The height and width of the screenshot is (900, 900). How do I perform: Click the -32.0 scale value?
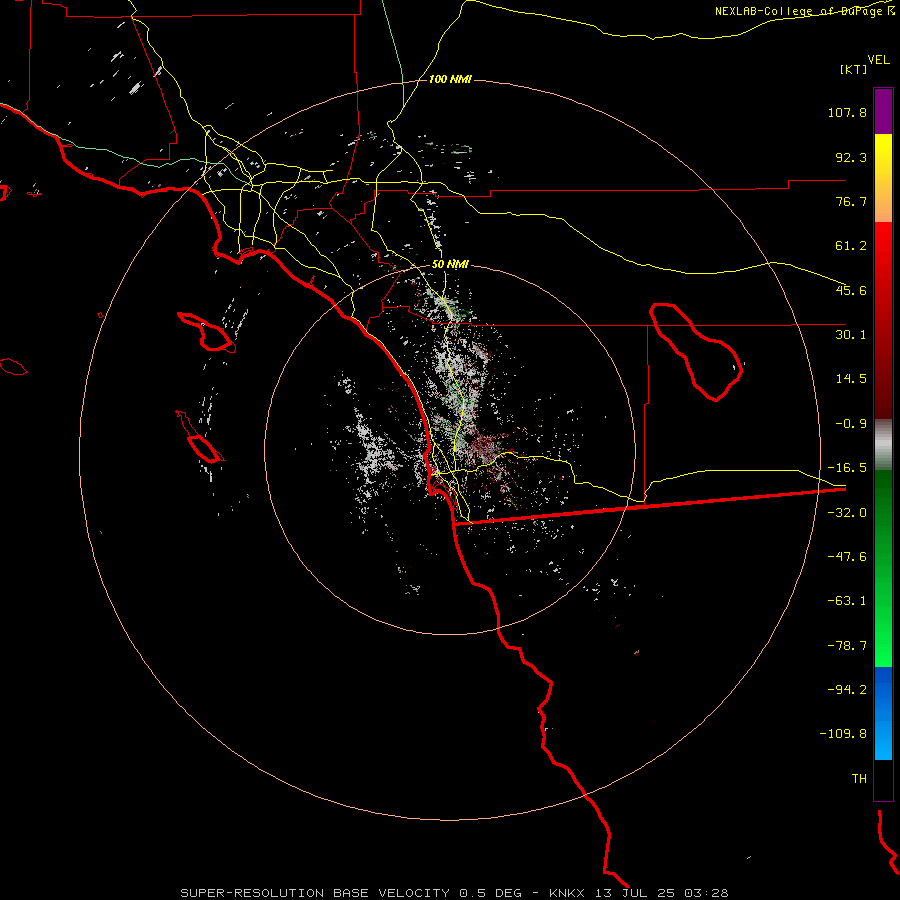[847, 513]
